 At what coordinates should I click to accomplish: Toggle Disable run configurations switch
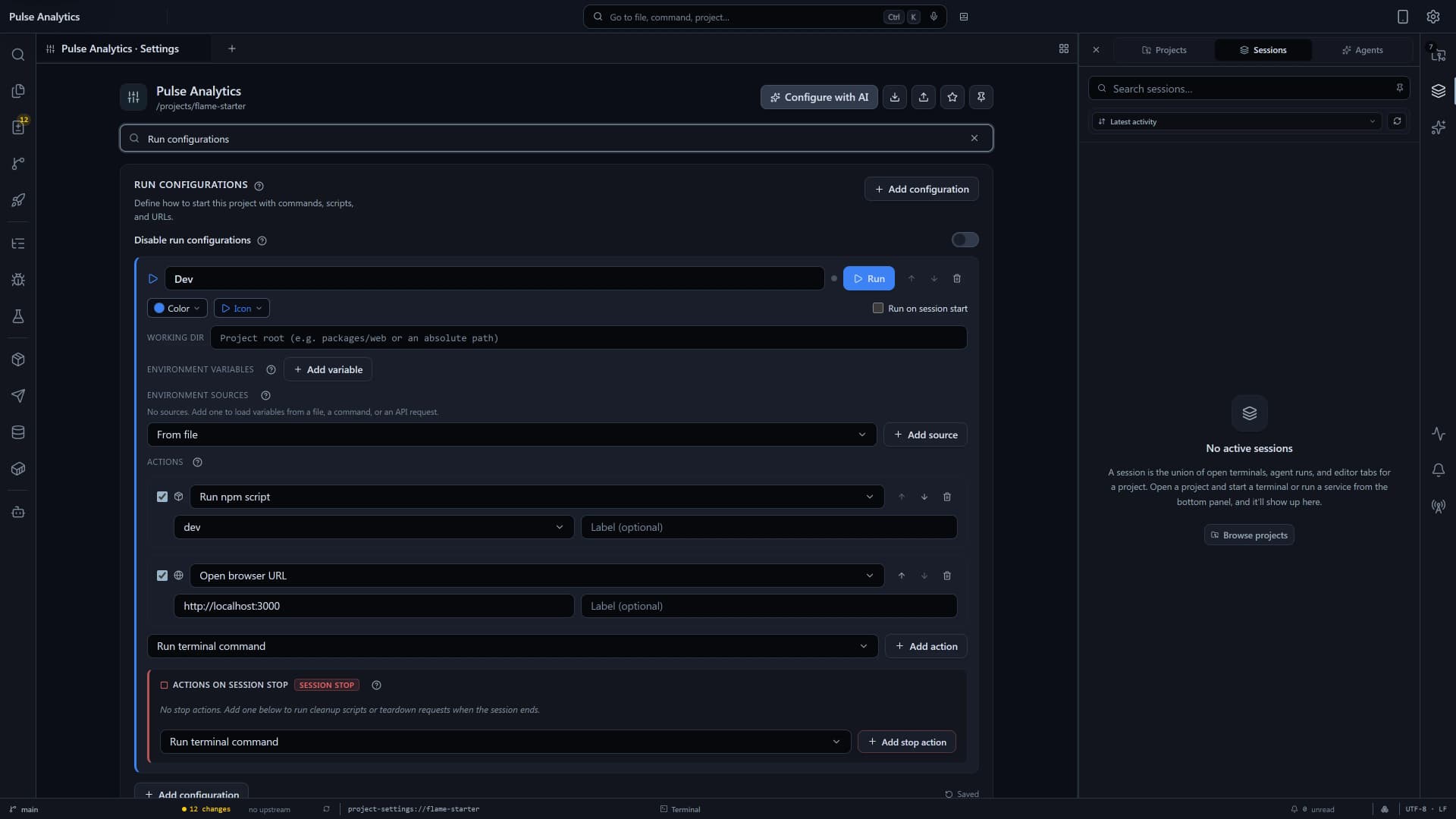tap(965, 240)
